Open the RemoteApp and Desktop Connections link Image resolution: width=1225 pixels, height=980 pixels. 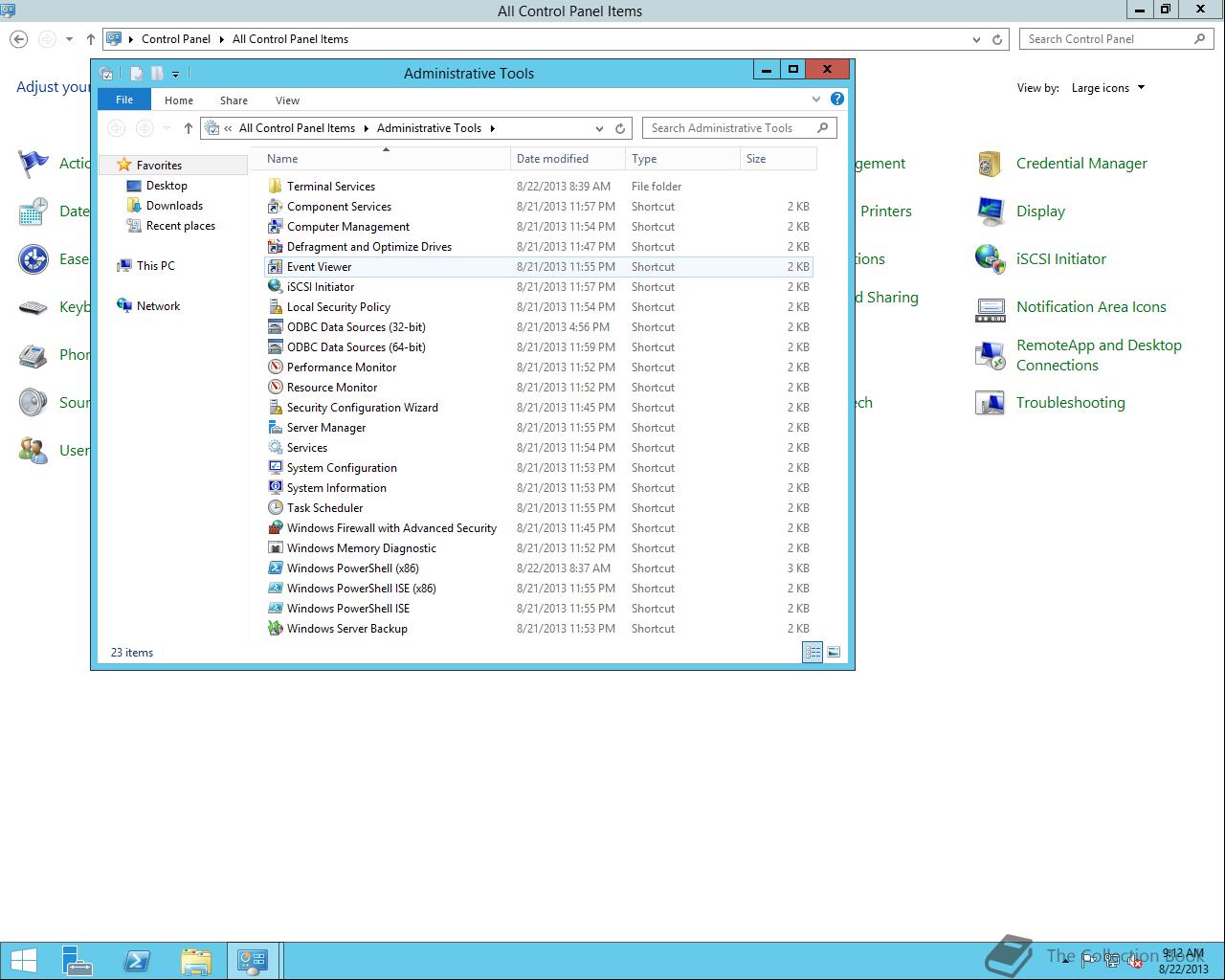tap(1099, 355)
